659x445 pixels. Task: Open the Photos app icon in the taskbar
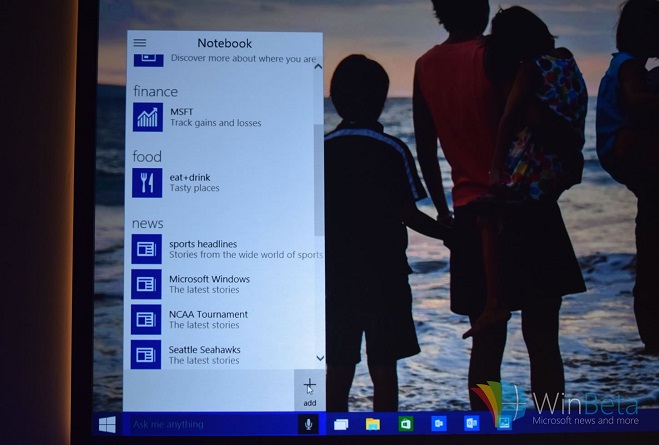coord(504,423)
